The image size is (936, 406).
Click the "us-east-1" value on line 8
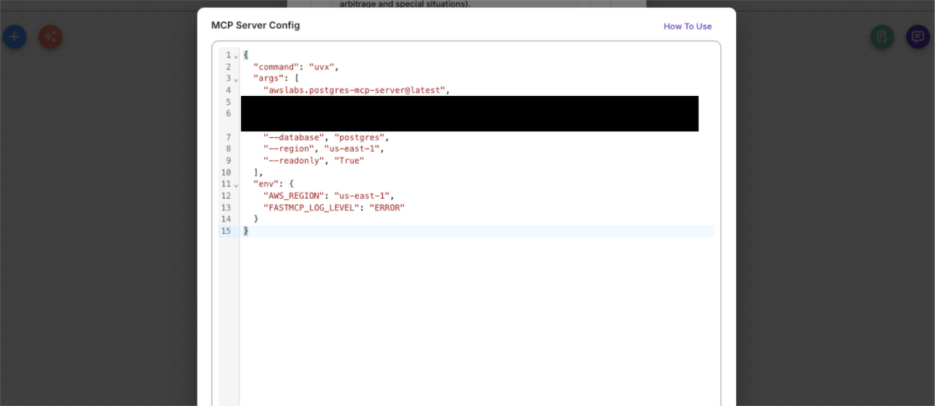coord(352,149)
